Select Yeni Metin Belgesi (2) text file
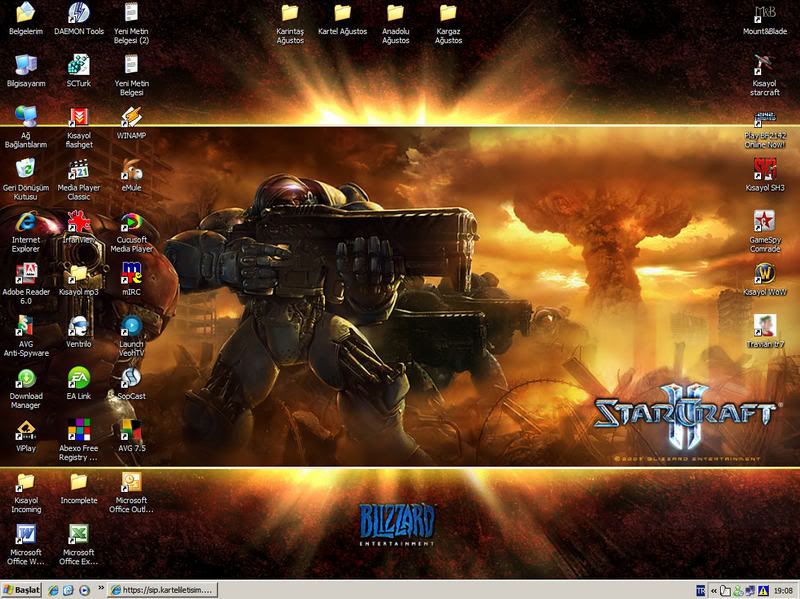Viewport: 800px width, 599px height. pos(131,23)
